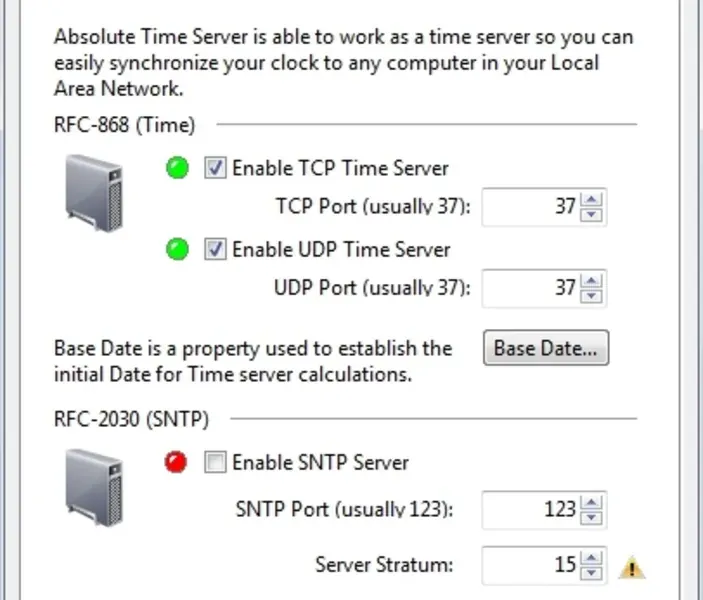Enable the SNTP Server checkbox
This screenshot has height=600, width=703.
click(215, 463)
